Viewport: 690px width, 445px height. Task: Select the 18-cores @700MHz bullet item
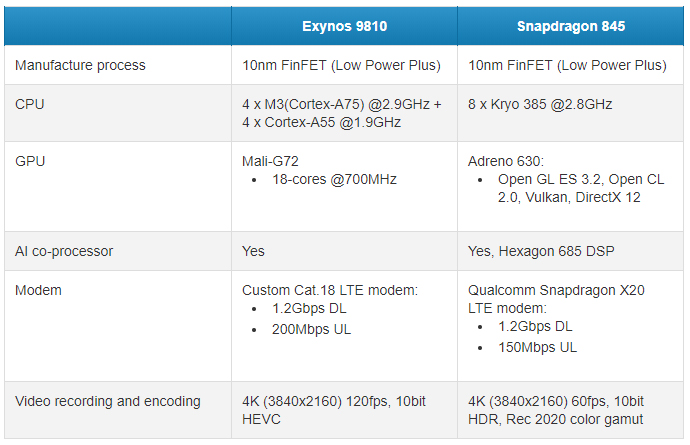click(x=334, y=179)
